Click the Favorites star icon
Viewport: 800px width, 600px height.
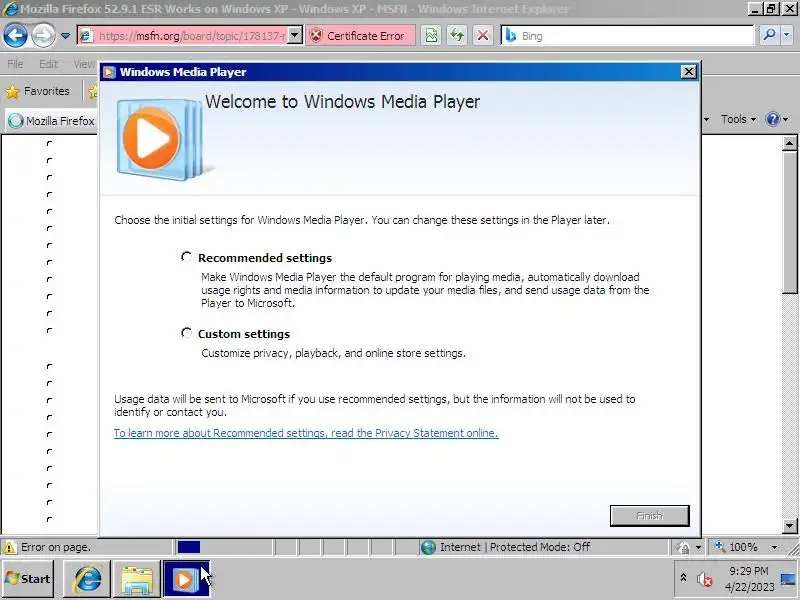pyautogui.click(x=12, y=92)
